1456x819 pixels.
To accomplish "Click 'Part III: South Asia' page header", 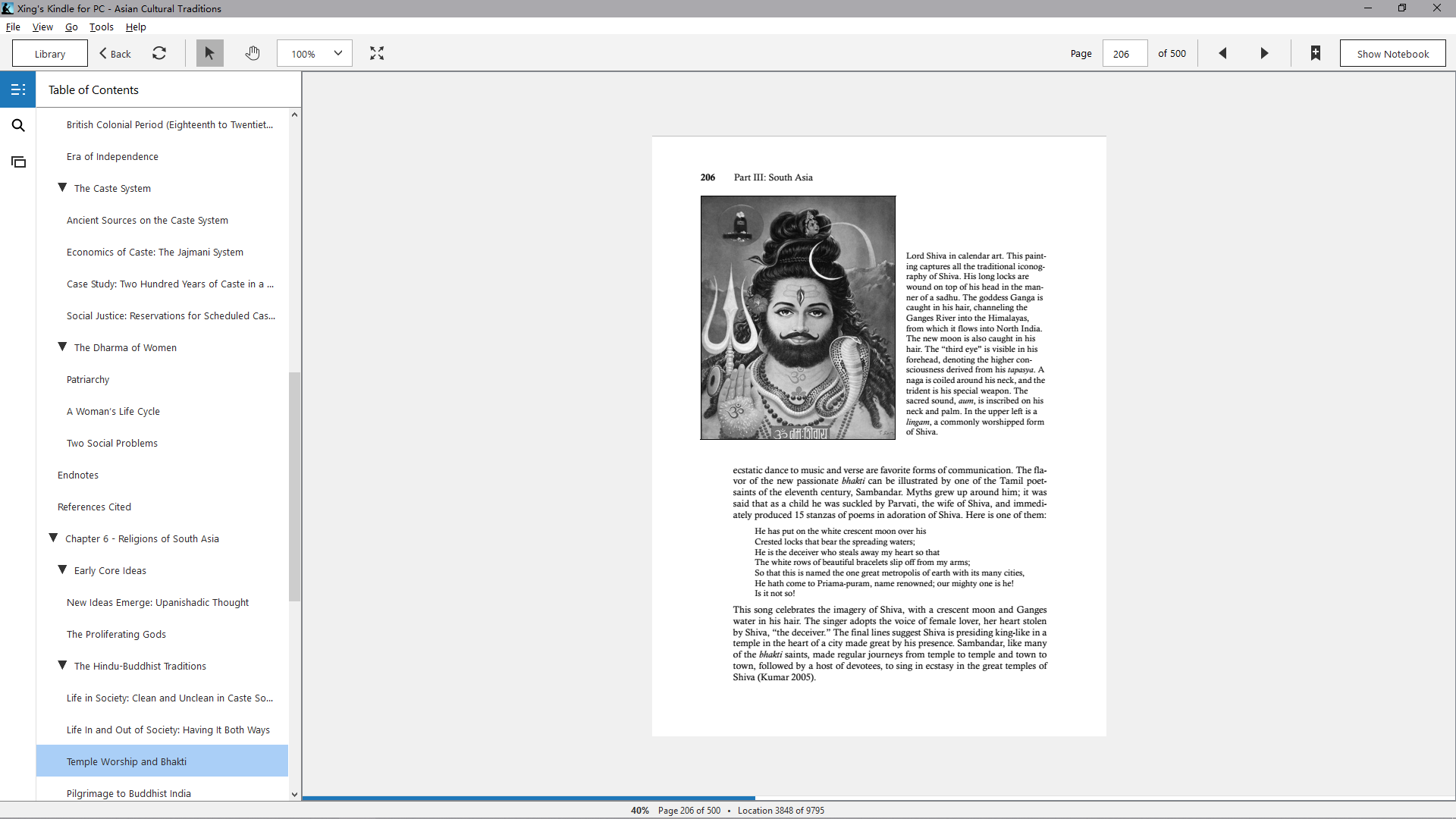I will [x=773, y=177].
